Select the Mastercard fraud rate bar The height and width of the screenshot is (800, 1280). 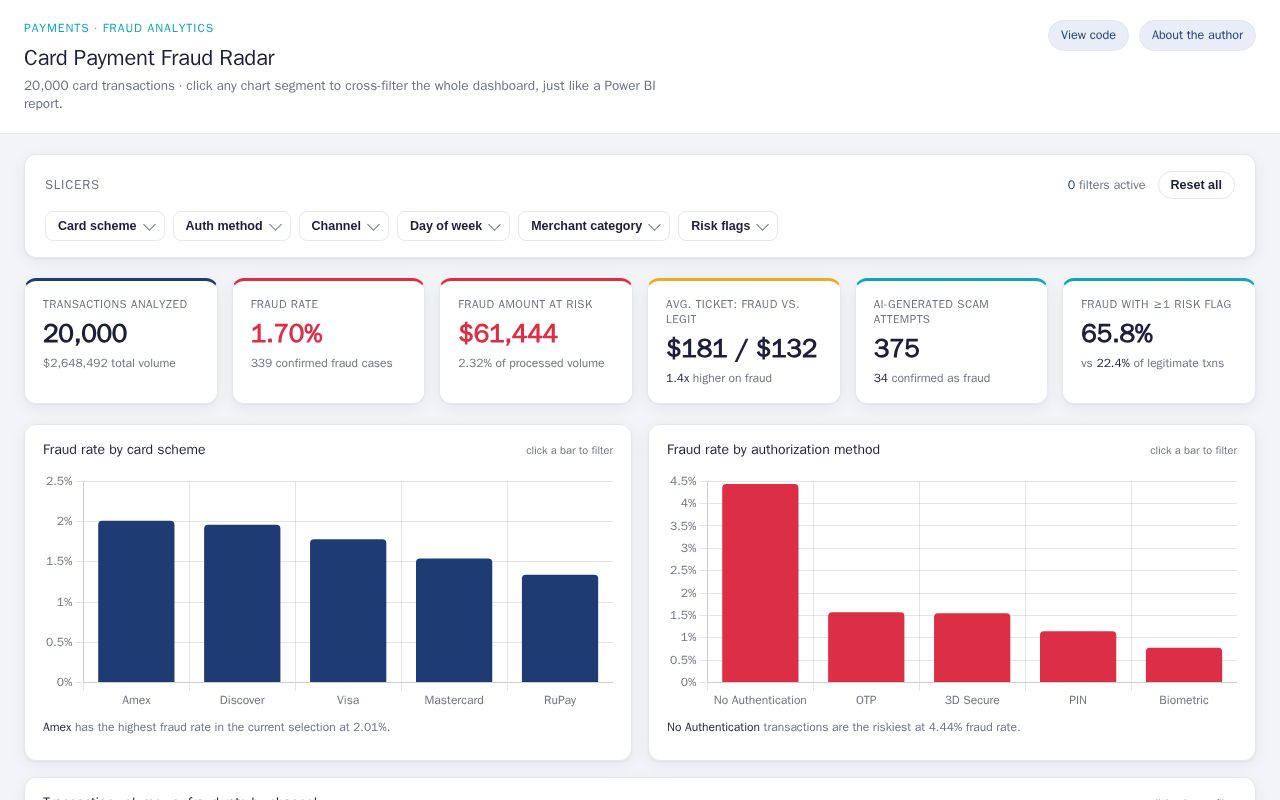coord(454,620)
